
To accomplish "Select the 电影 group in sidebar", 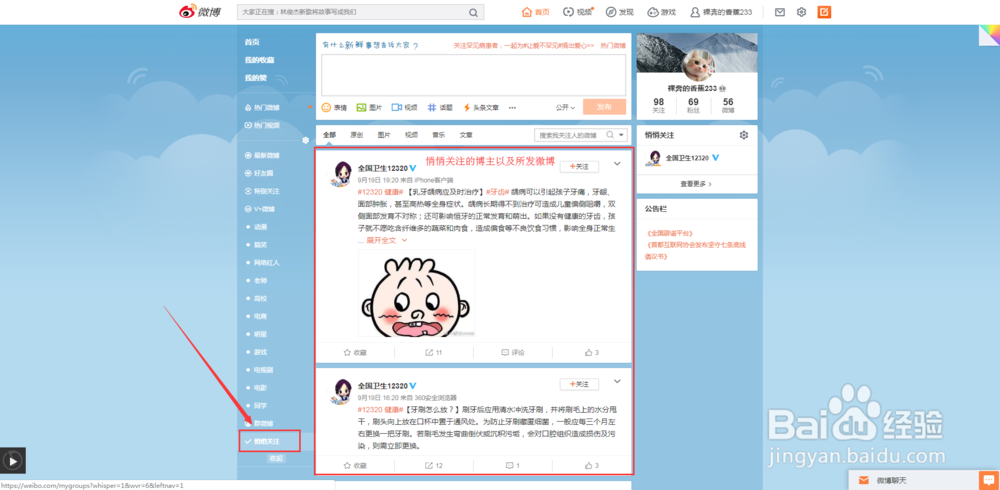I will click(261, 387).
